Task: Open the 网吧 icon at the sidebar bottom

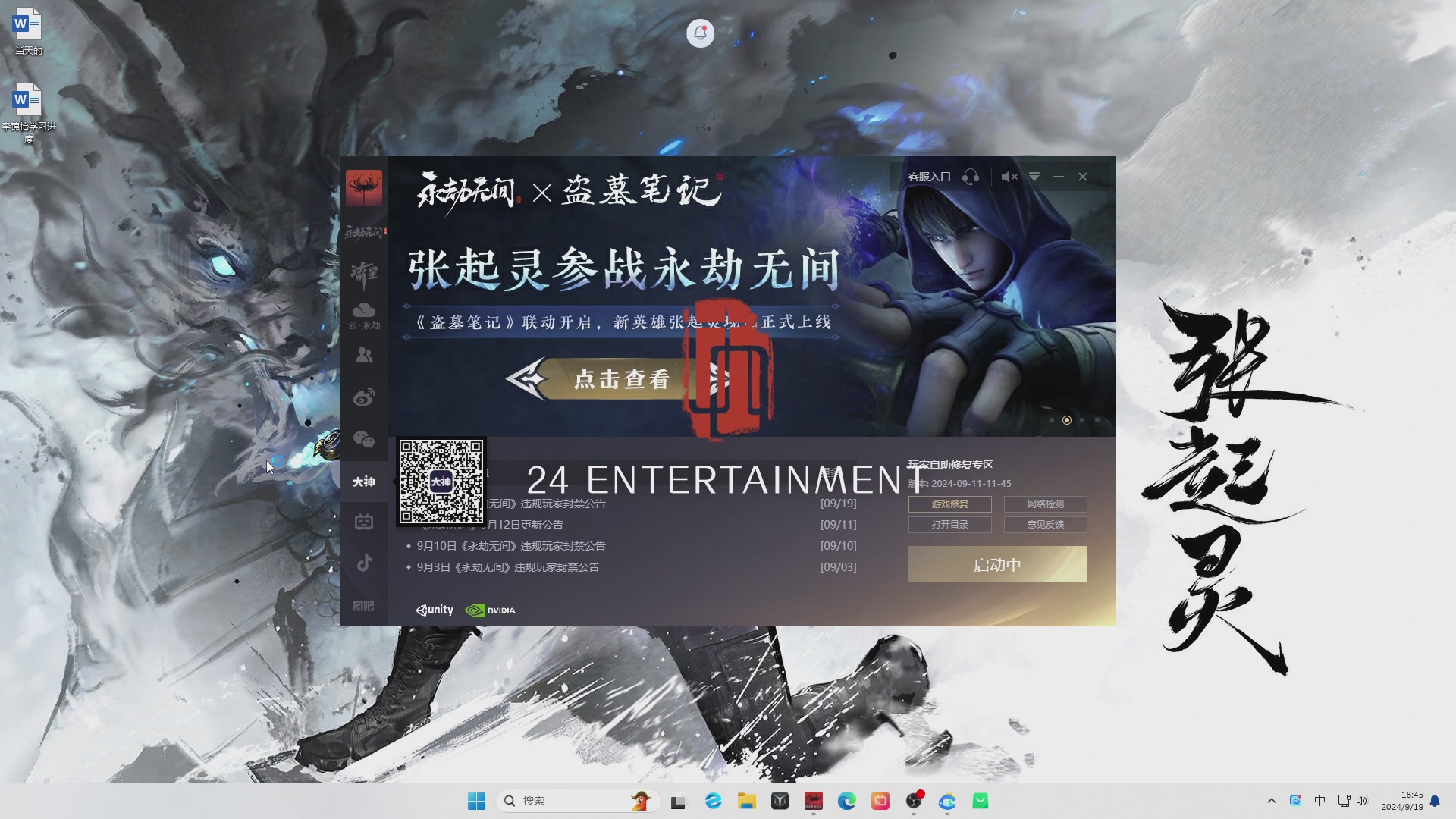Action: 364,605
